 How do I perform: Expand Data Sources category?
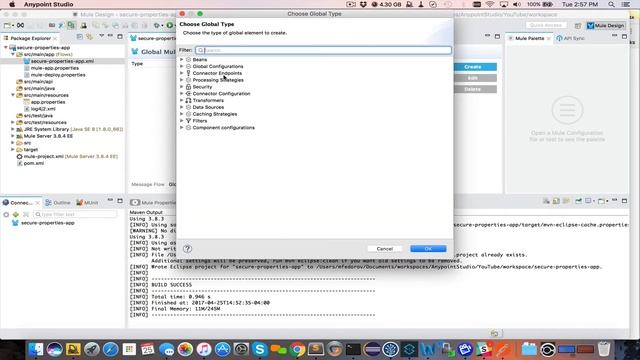point(182,107)
